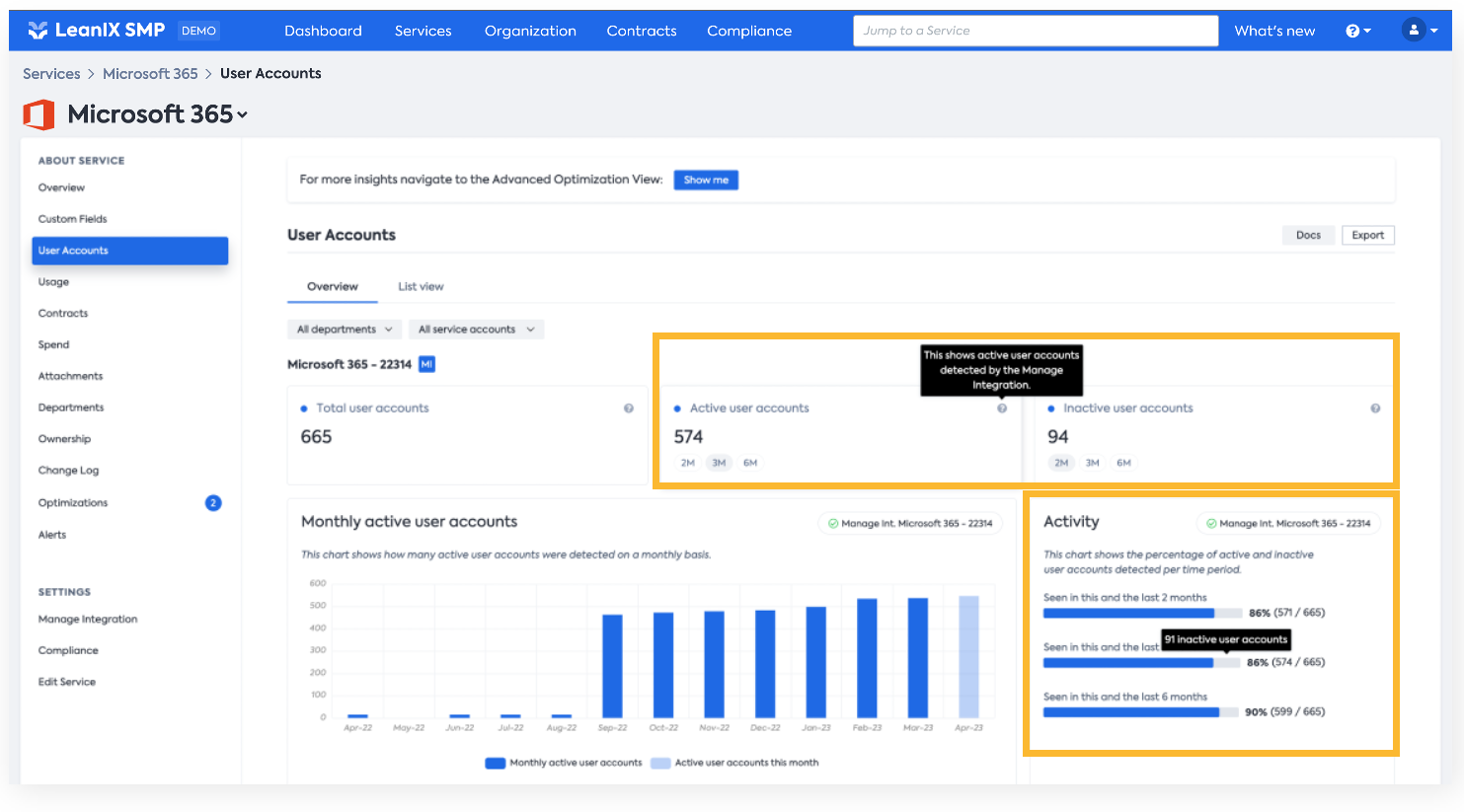Open Compliance under Settings sidebar
Image resolution: width=1464 pixels, height=812 pixels.
coord(68,651)
